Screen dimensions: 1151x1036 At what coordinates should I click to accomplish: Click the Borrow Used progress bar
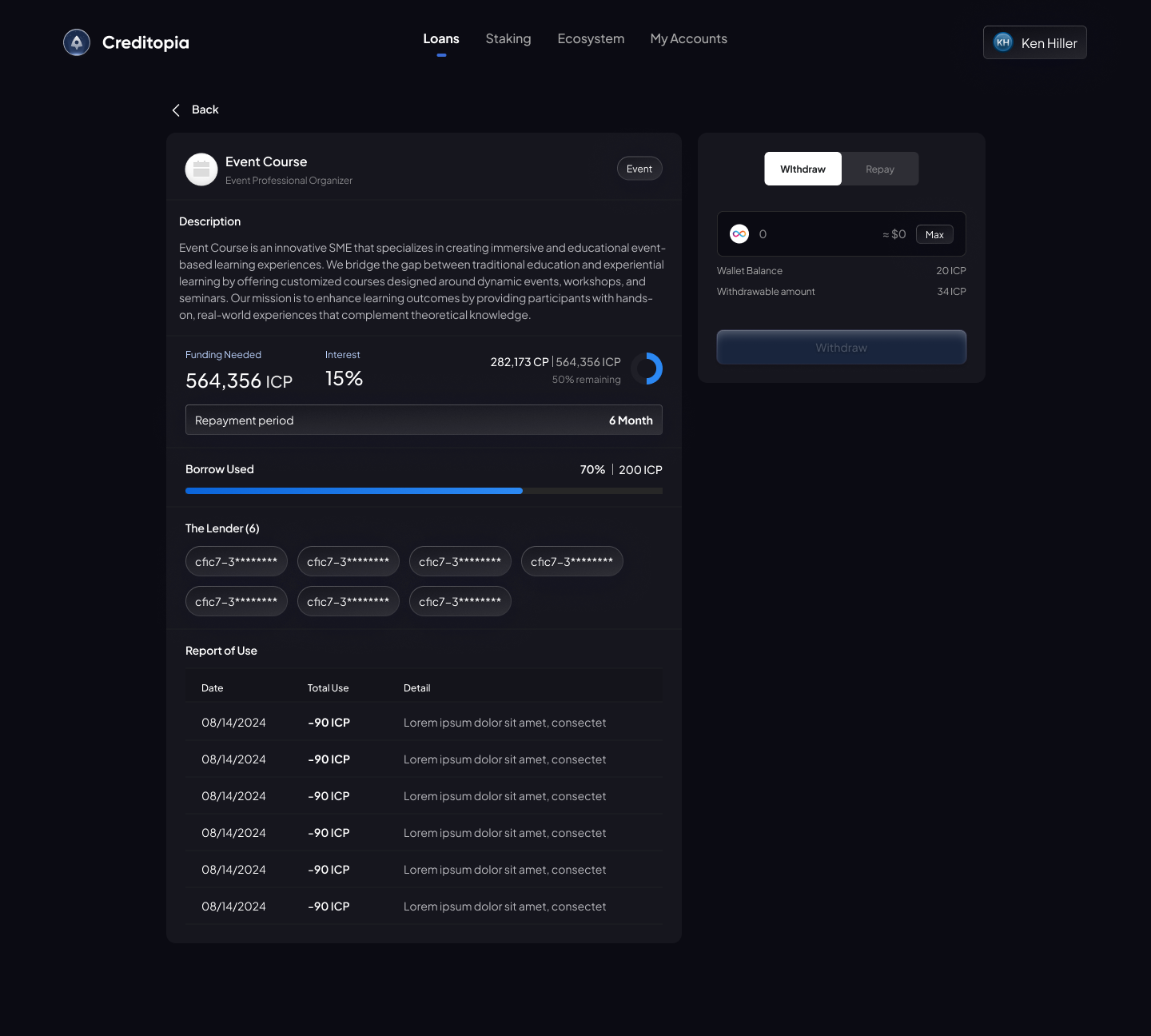tap(424, 491)
